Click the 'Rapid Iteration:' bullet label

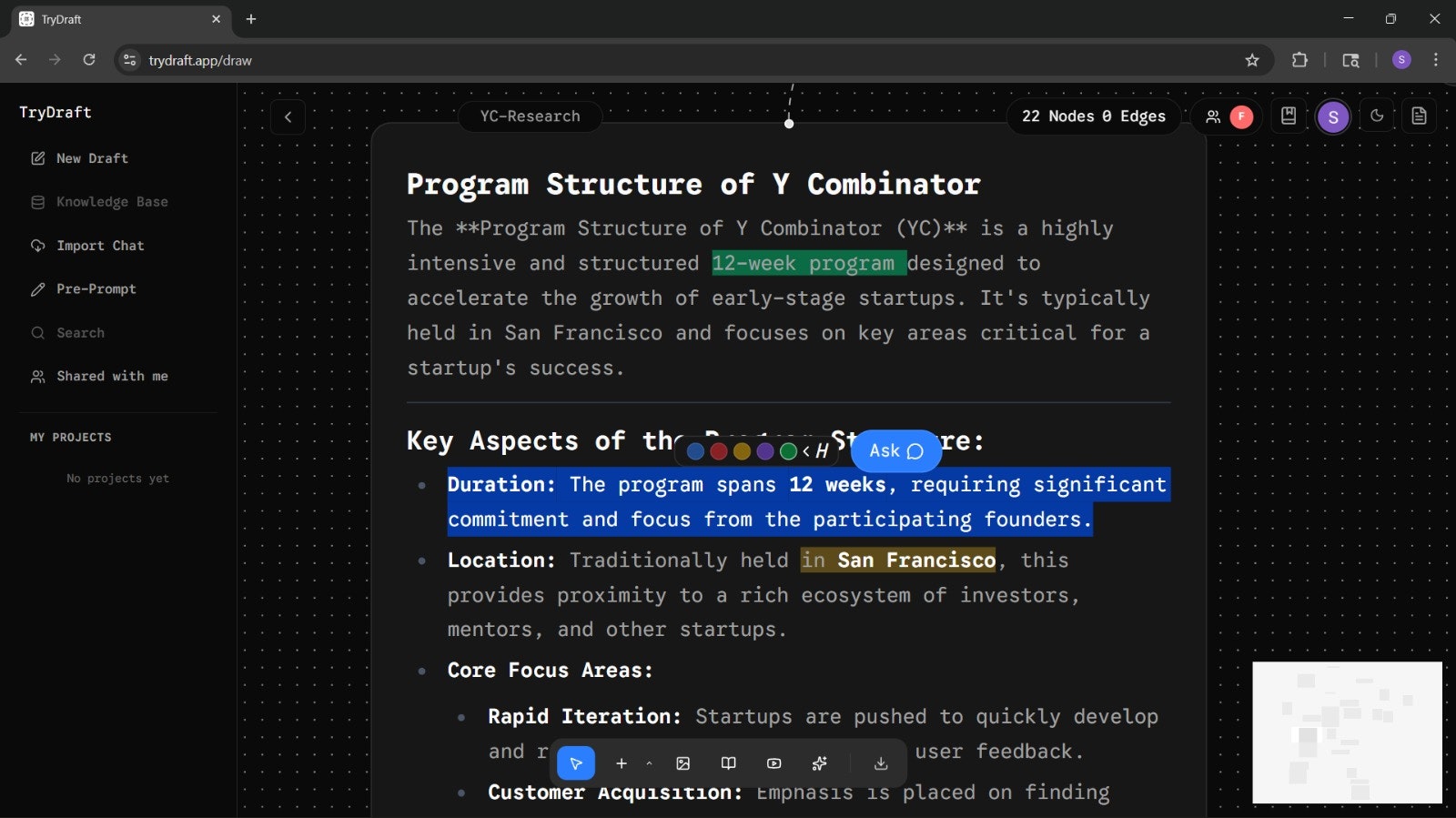pyautogui.click(x=584, y=717)
